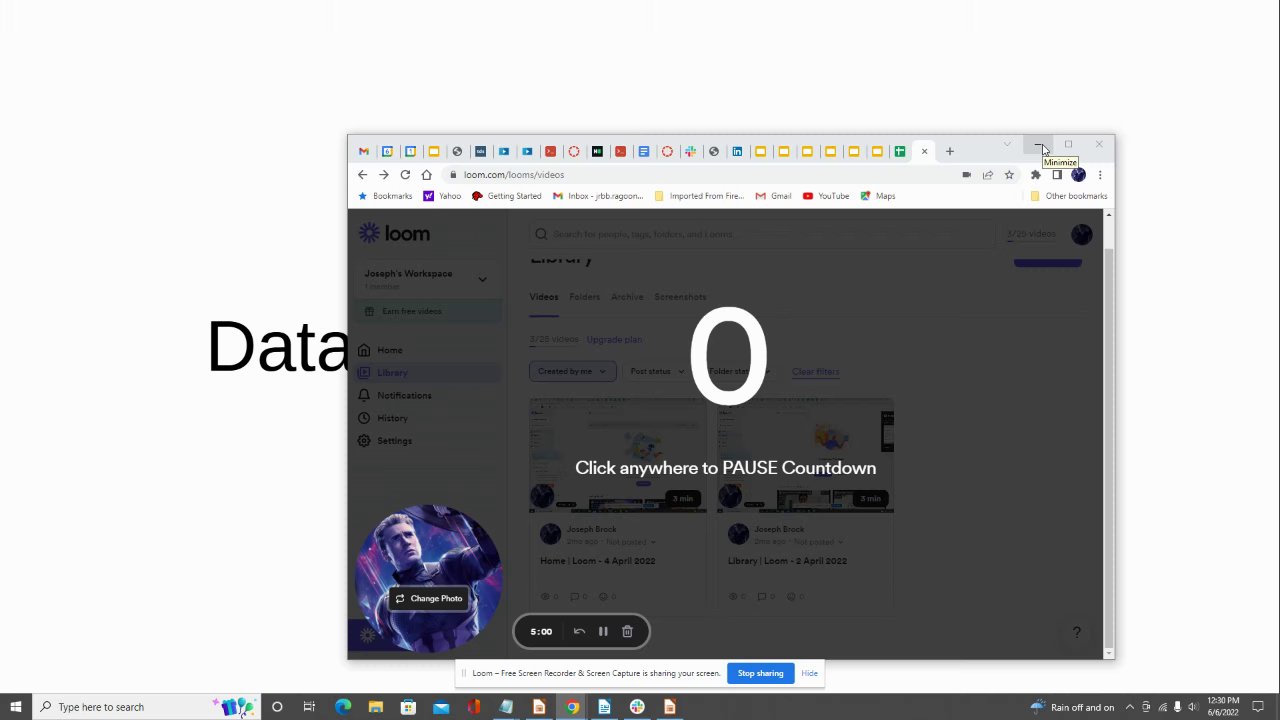Viewport: 1280px width, 720px height.
Task: Open the Library | Loom - 2 April 2022 thumbnail
Action: (x=805, y=456)
